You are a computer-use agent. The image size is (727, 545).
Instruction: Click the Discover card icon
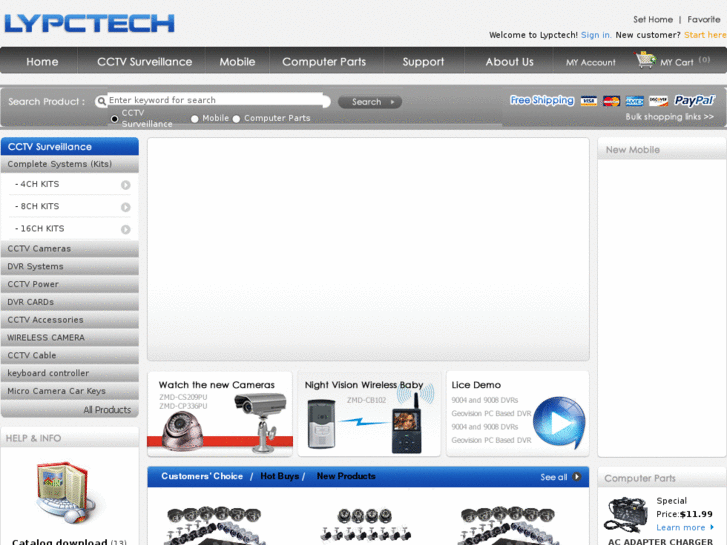[x=658, y=101]
